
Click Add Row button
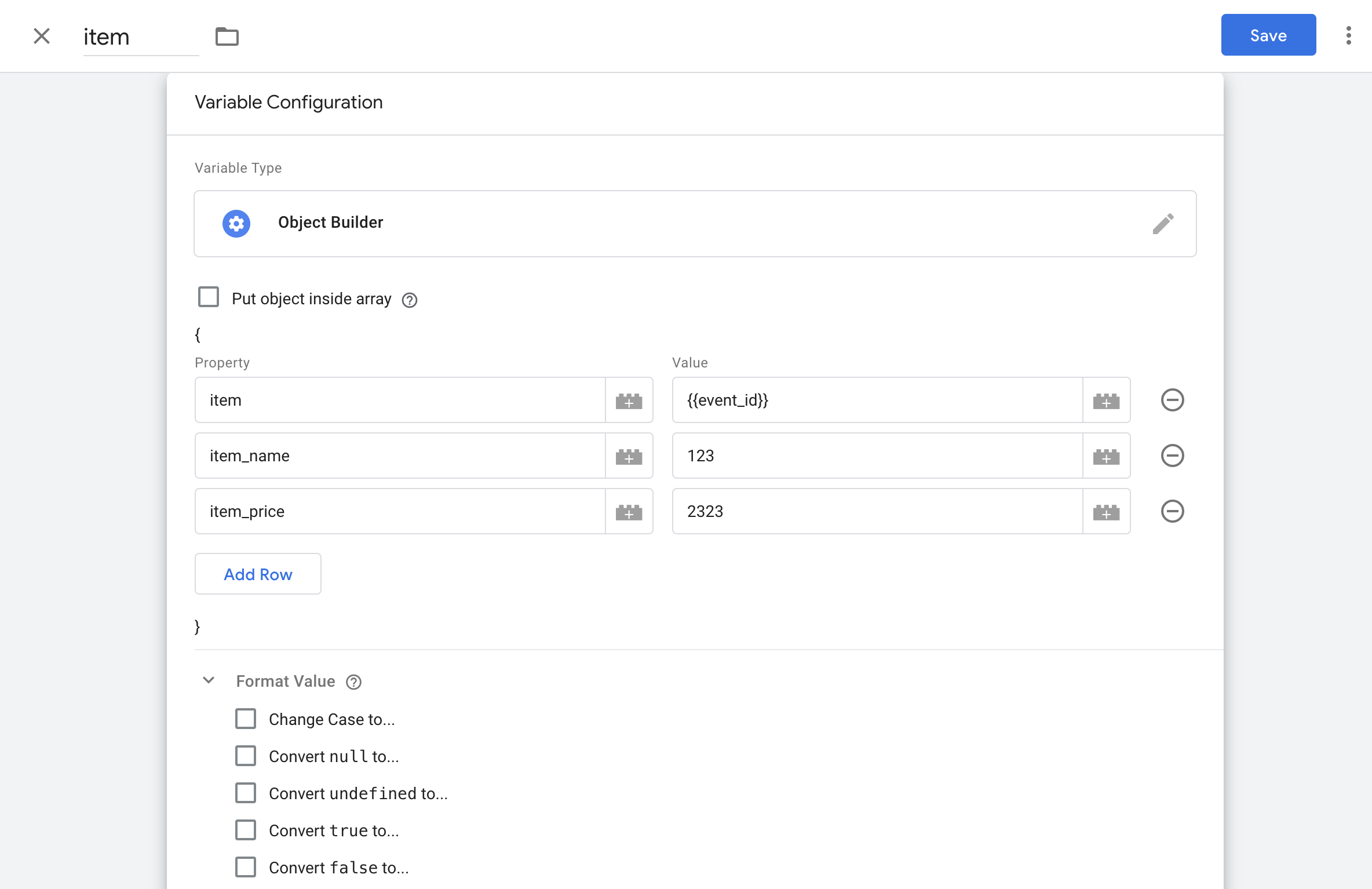[258, 574]
